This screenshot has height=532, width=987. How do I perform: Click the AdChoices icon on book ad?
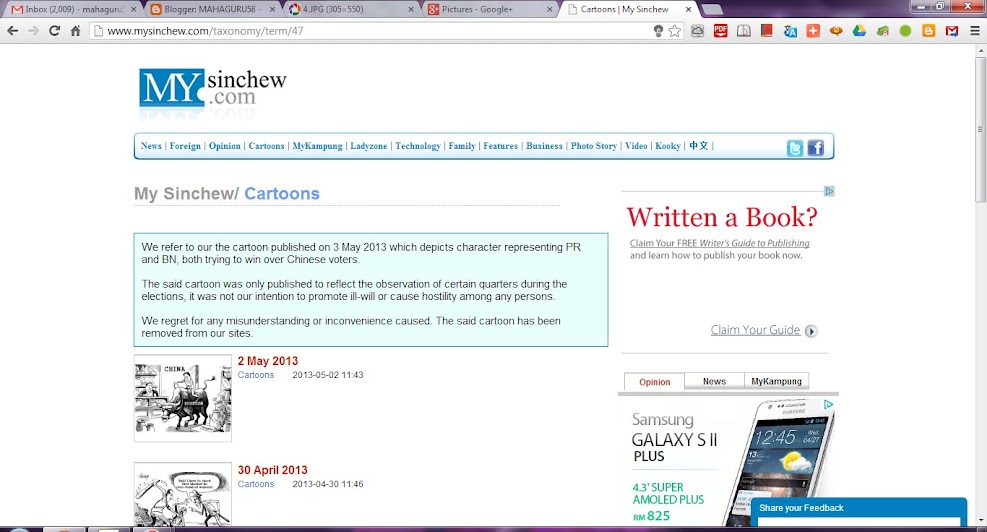[x=829, y=191]
